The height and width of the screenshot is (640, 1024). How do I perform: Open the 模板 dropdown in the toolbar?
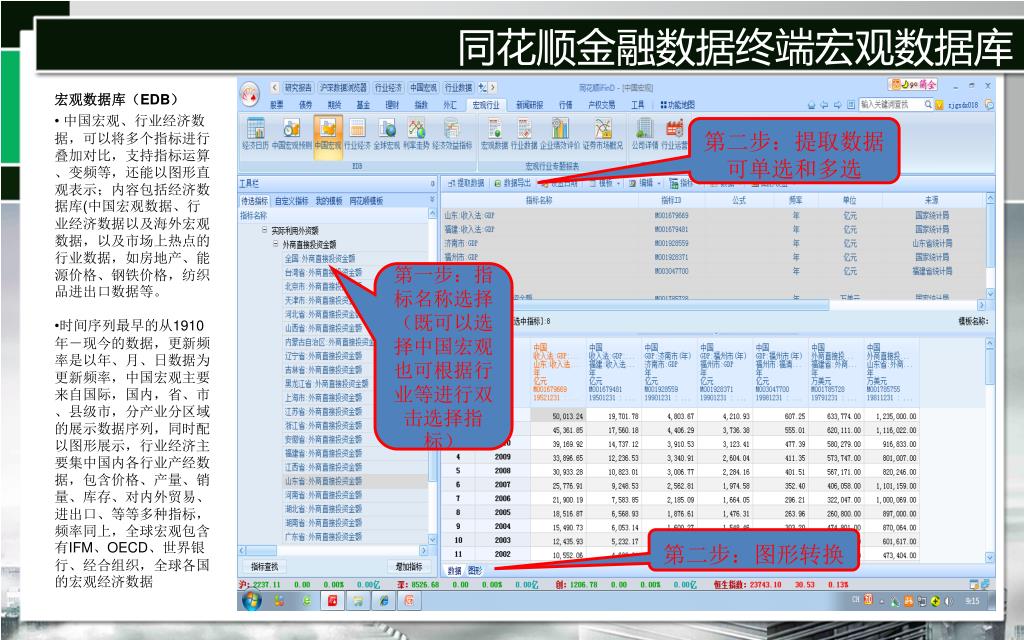pyautogui.click(x=604, y=184)
